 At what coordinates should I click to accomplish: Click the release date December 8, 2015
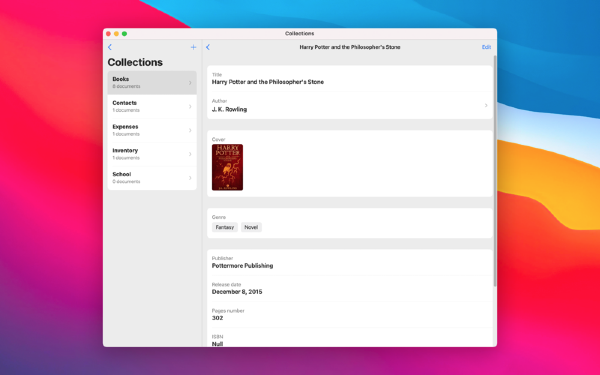(237, 292)
